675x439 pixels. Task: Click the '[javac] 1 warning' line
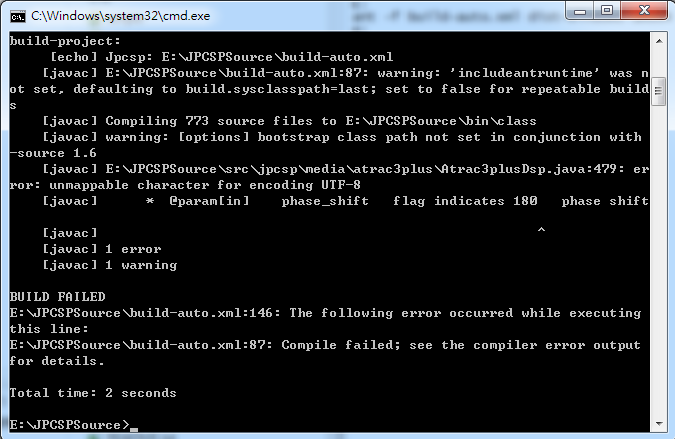click(110, 265)
